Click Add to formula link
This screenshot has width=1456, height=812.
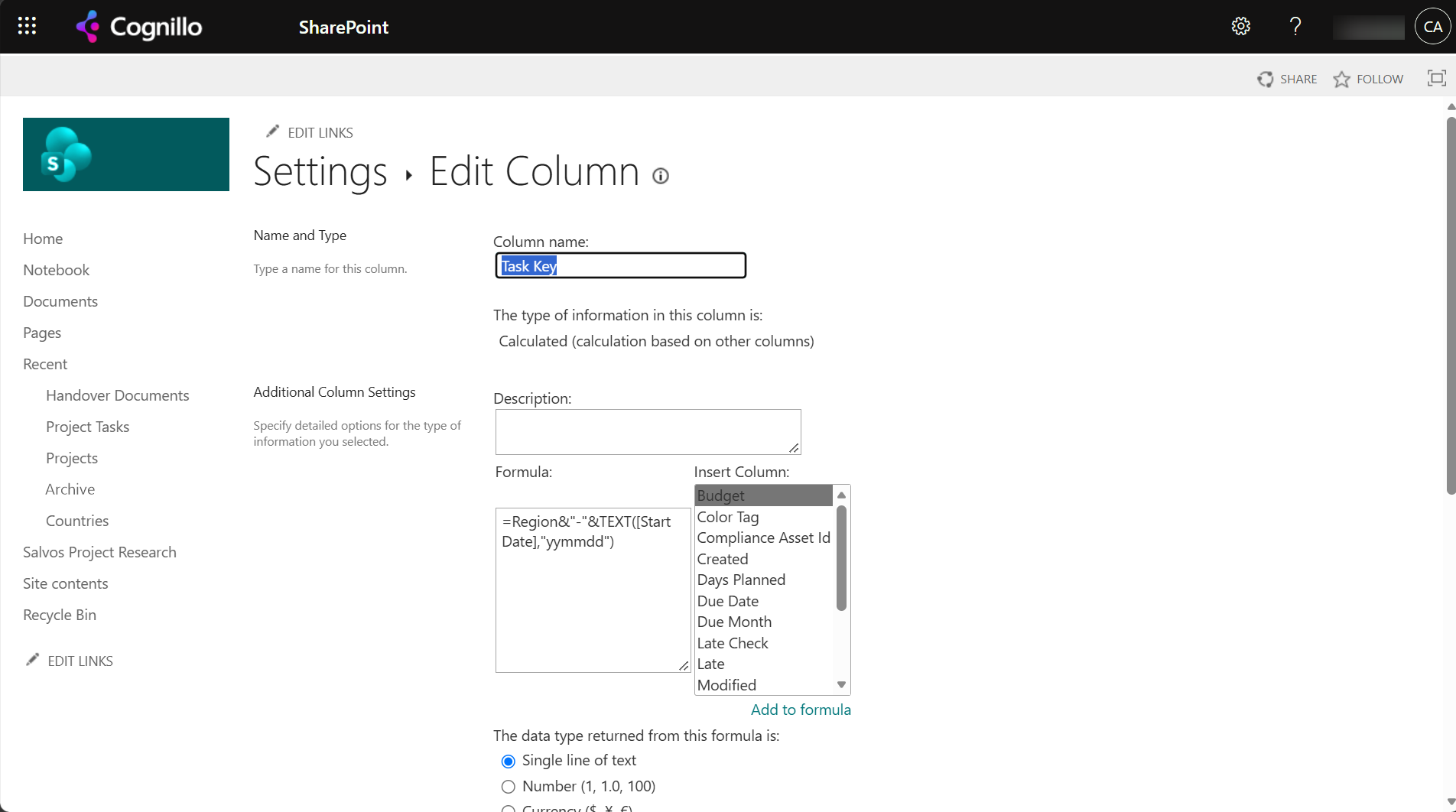(x=801, y=710)
